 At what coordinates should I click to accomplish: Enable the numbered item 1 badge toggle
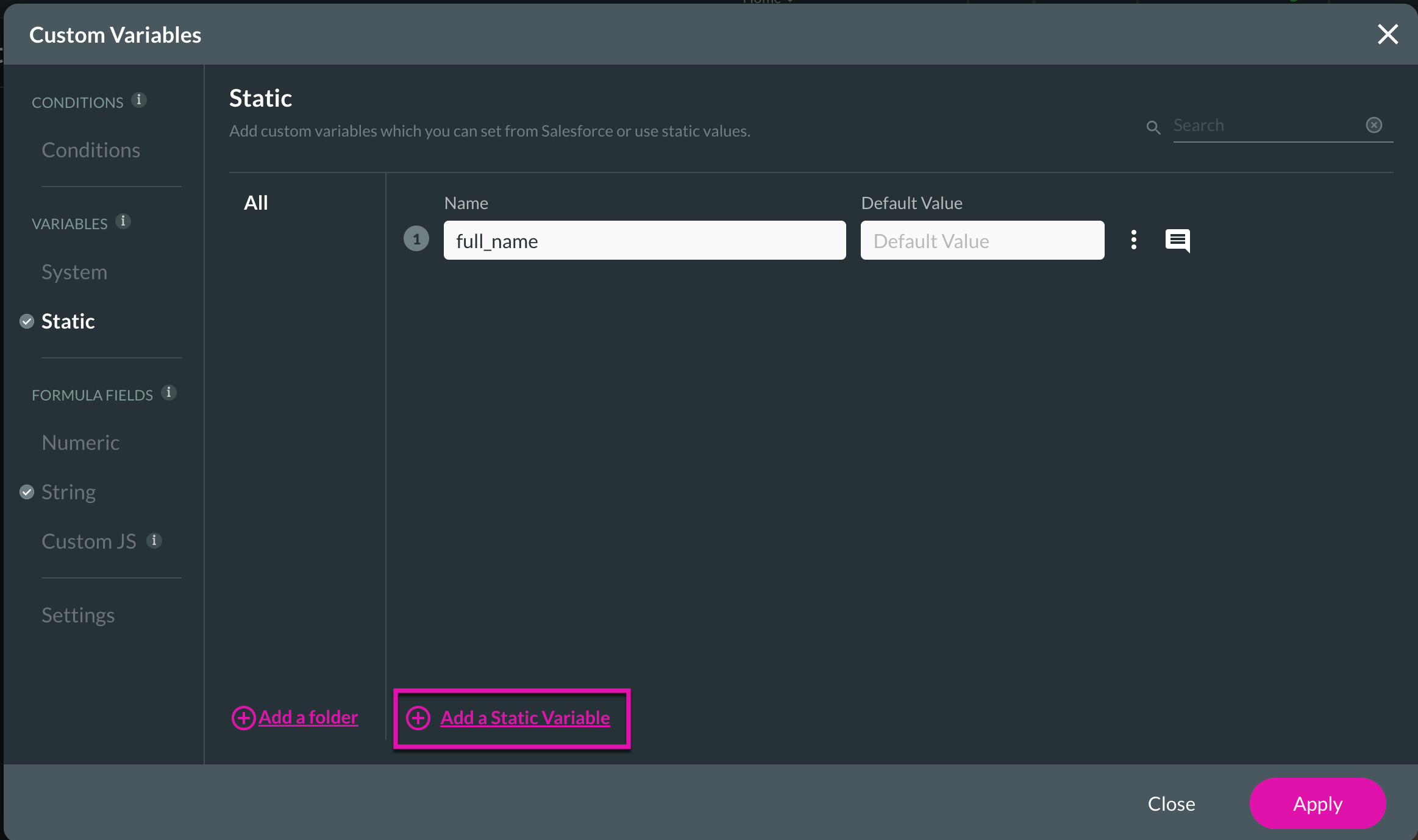tap(416, 239)
